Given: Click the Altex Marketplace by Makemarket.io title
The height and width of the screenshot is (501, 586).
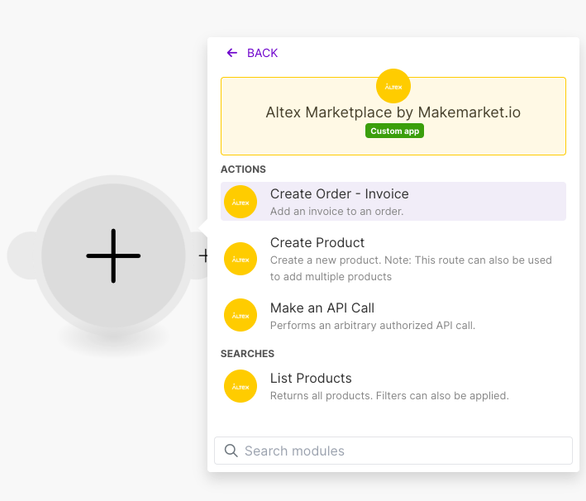Looking at the screenshot, I should pos(393,112).
